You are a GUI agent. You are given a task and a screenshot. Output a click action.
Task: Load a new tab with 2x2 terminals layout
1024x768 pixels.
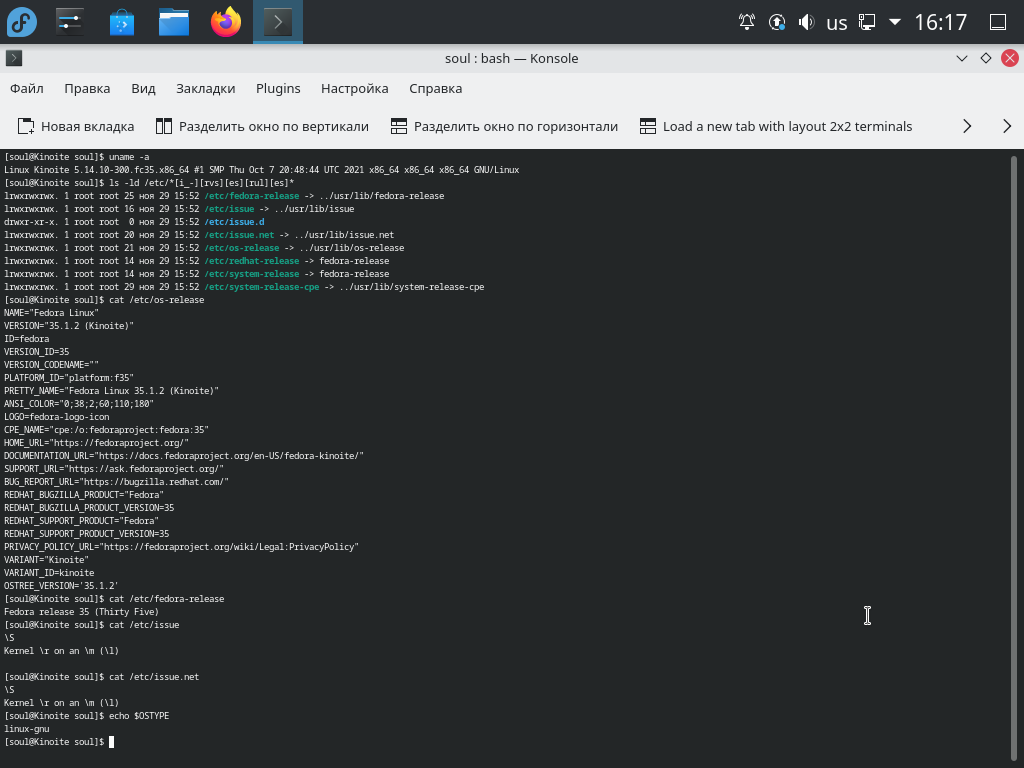[776, 126]
